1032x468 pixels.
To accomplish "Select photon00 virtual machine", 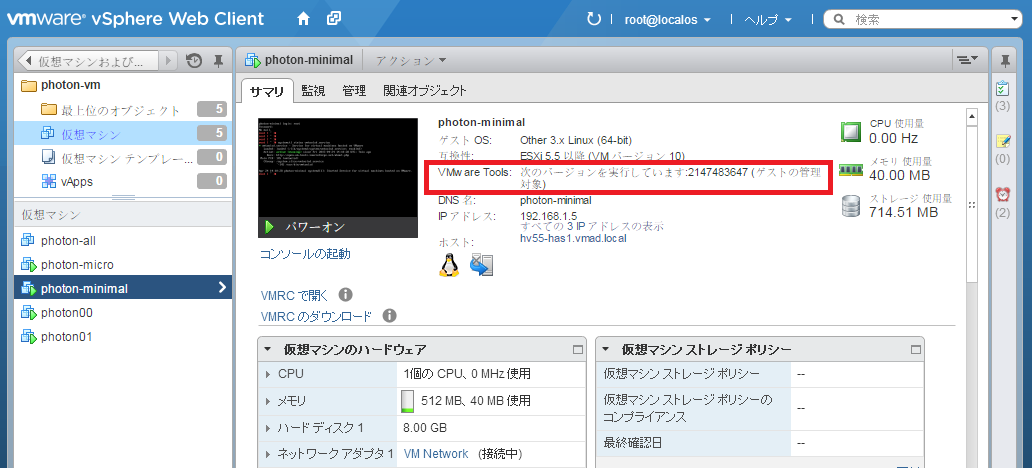I will [66, 313].
